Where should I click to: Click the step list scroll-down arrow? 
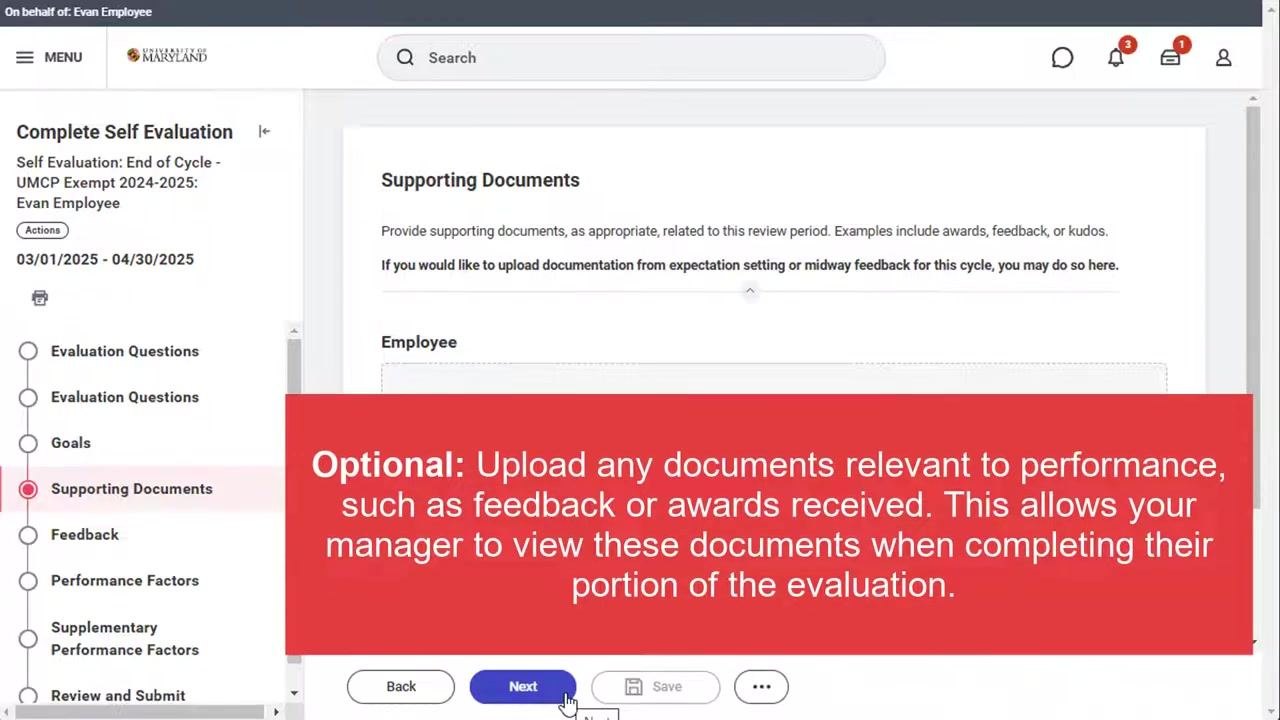[294, 693]
